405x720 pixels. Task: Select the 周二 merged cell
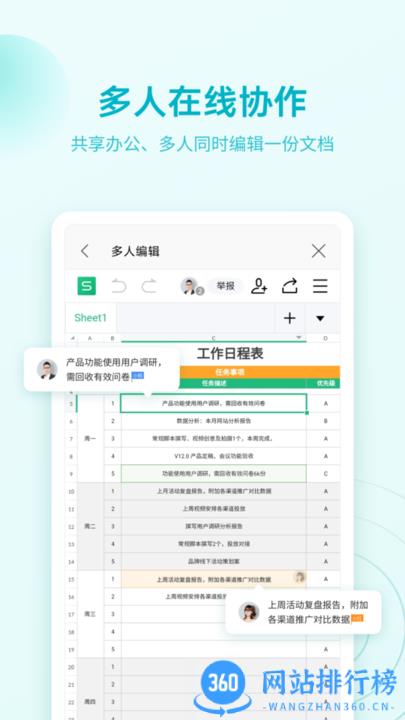point(90,526)
